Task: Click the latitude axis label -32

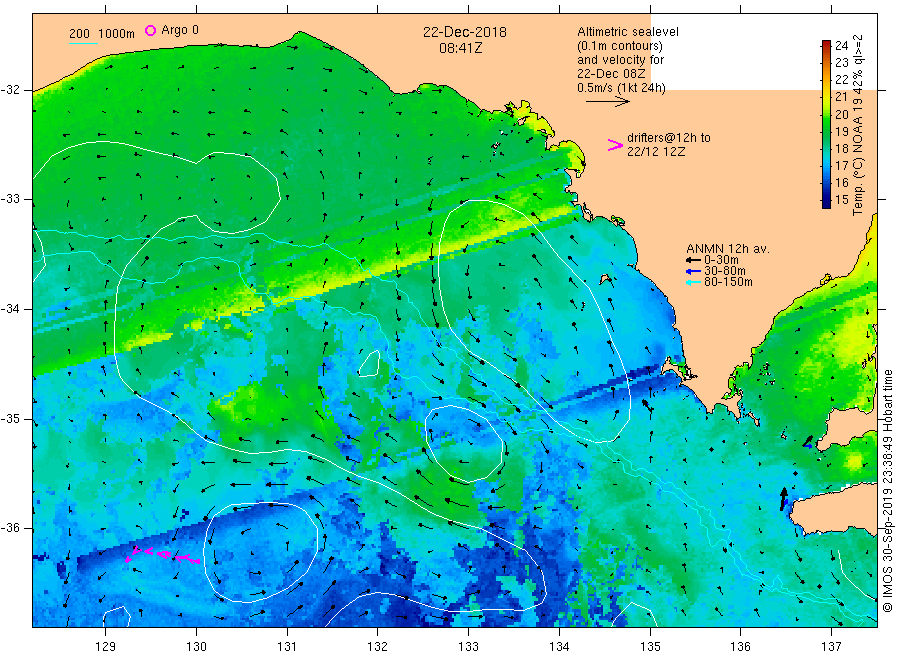Action: pos(10,90)
